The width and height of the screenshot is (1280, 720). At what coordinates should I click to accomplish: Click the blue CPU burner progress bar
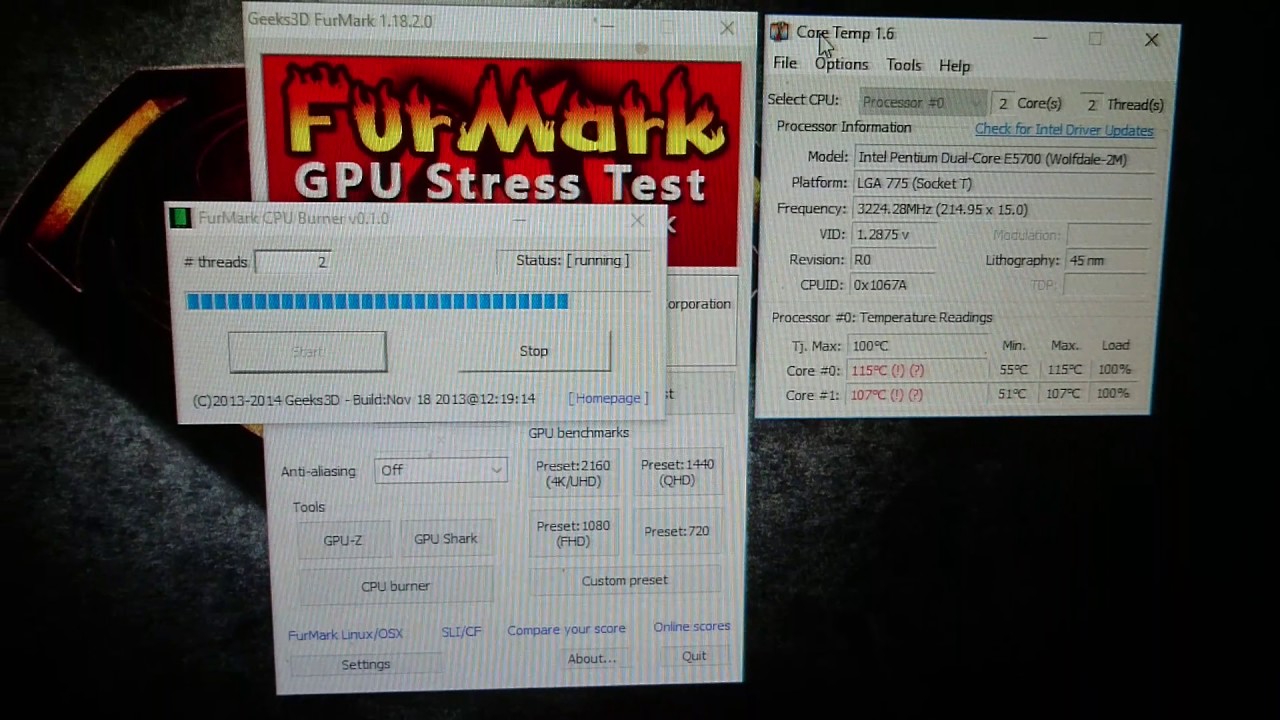377,301
